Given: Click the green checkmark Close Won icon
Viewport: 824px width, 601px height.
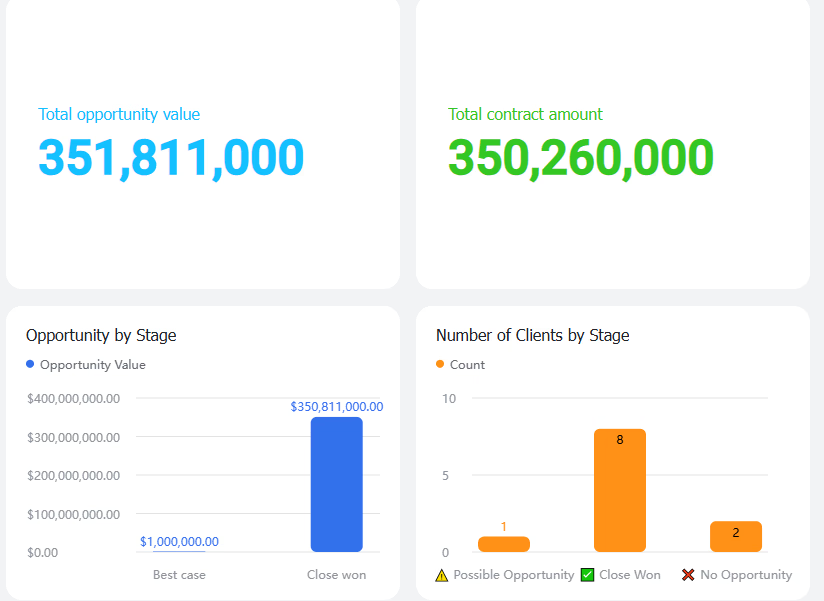Looking at the screenshot, I should (x=588, y=575).
